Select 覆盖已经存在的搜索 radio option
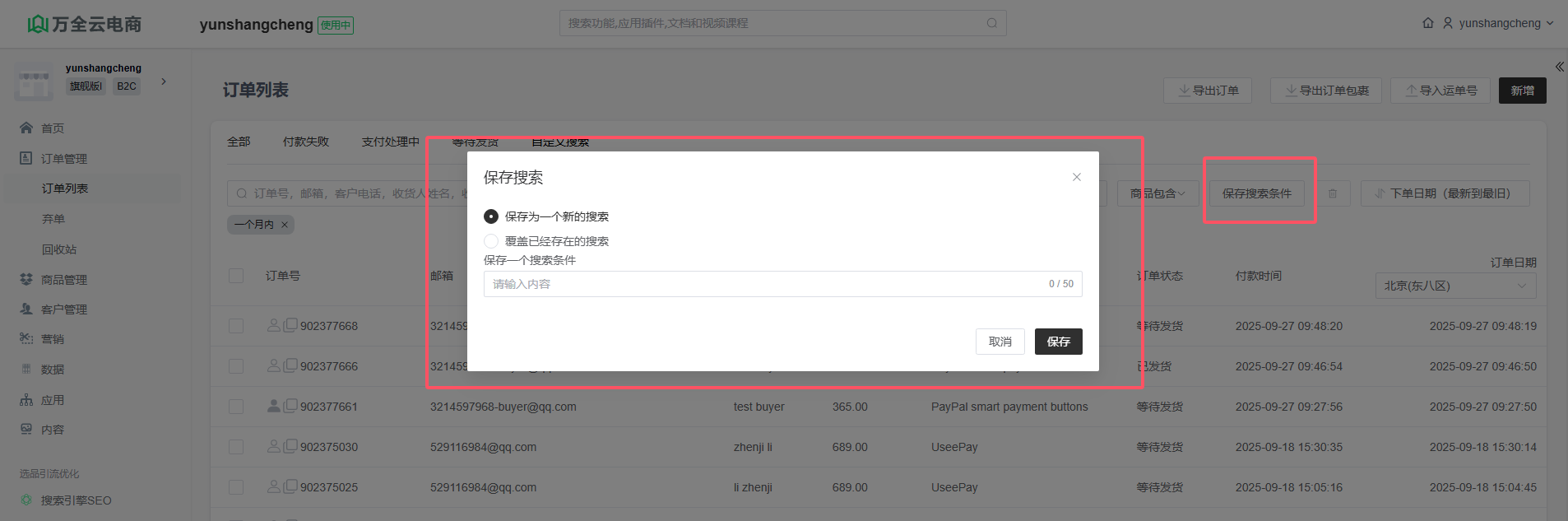The width and height of the screenshot is (1568, 521). click(491, 241)
